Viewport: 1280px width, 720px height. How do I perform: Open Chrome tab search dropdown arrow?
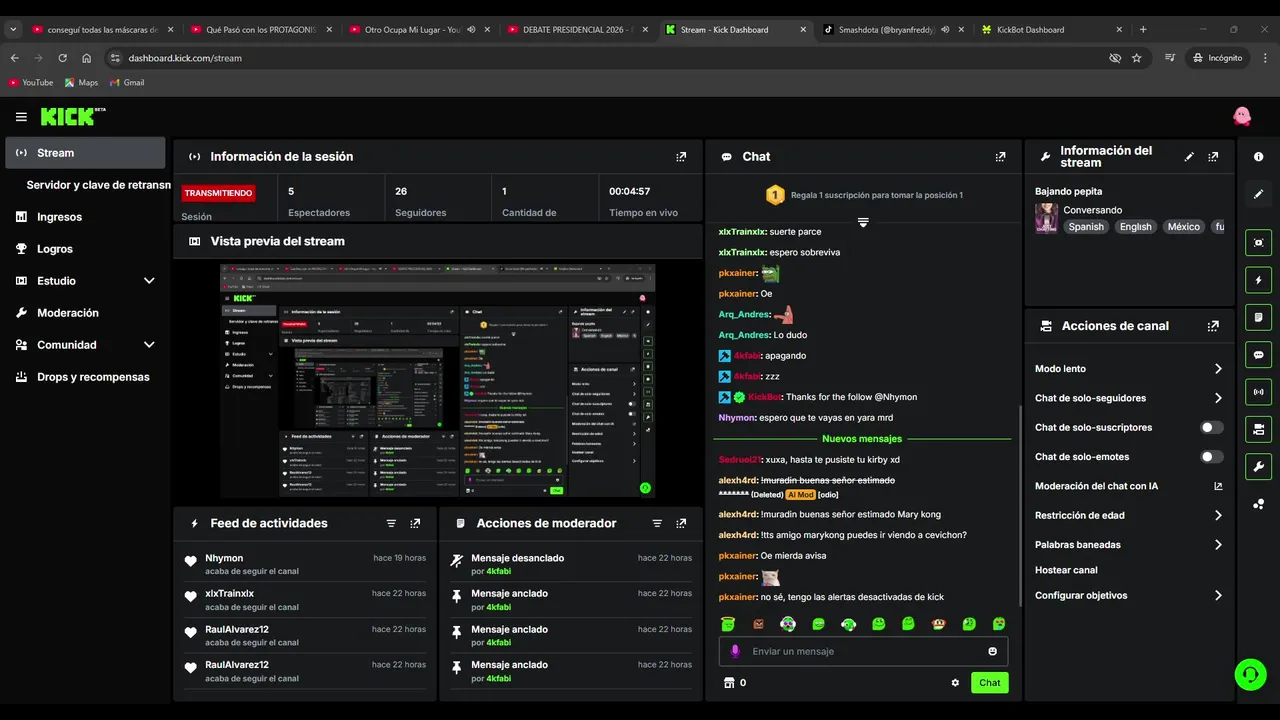13,30
